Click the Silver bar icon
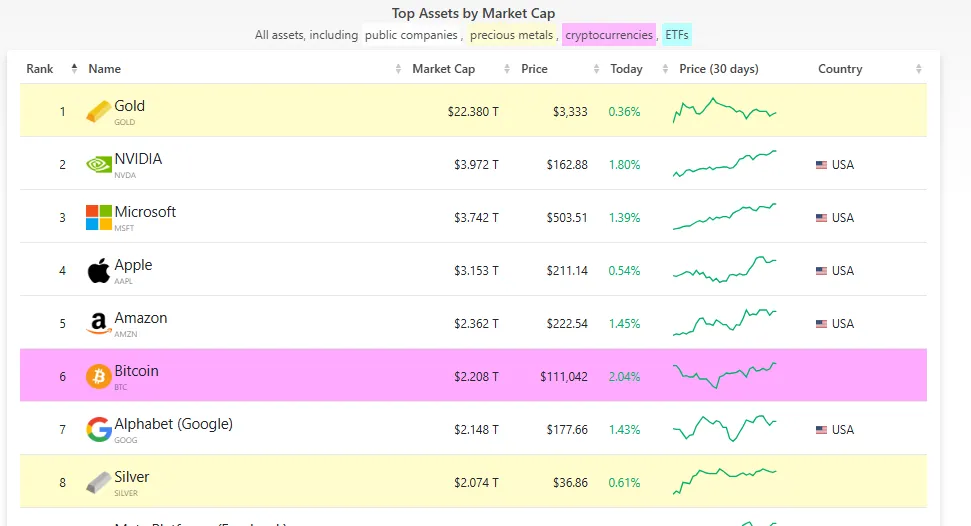Viewport: 971px width, 526px height. (99, 482)
